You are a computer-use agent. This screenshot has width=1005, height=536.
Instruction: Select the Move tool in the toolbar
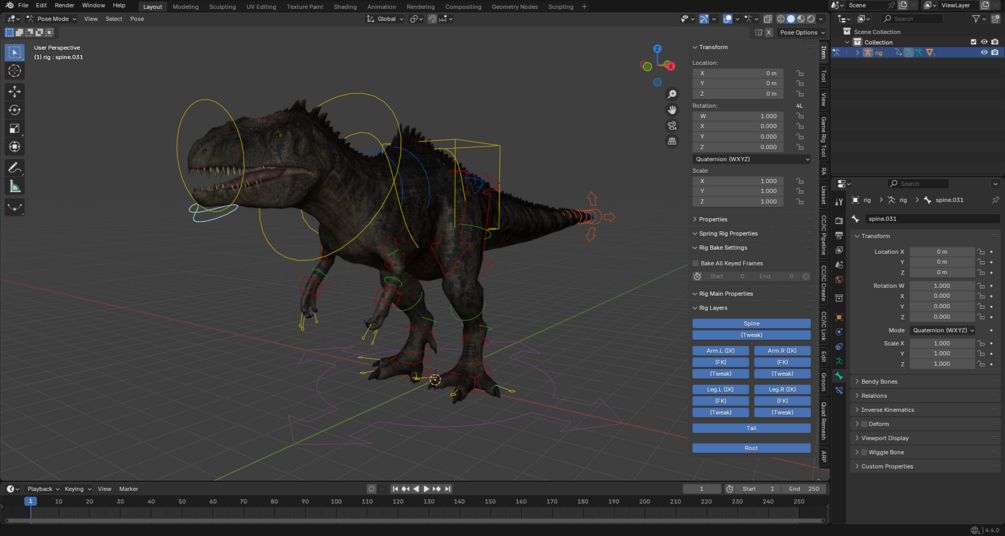pos(15,91)
